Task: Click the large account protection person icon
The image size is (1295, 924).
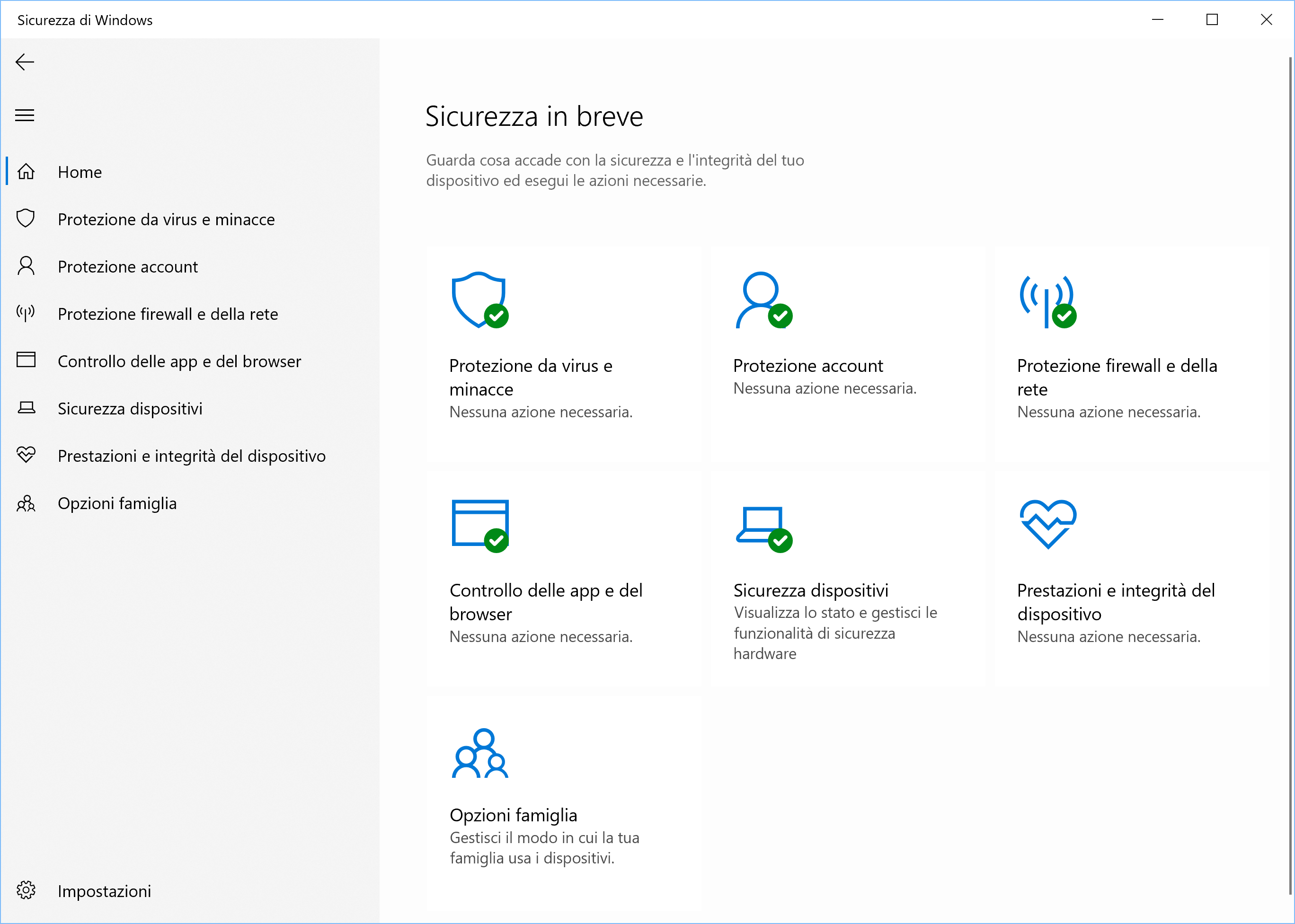Action: coord(764,300)
